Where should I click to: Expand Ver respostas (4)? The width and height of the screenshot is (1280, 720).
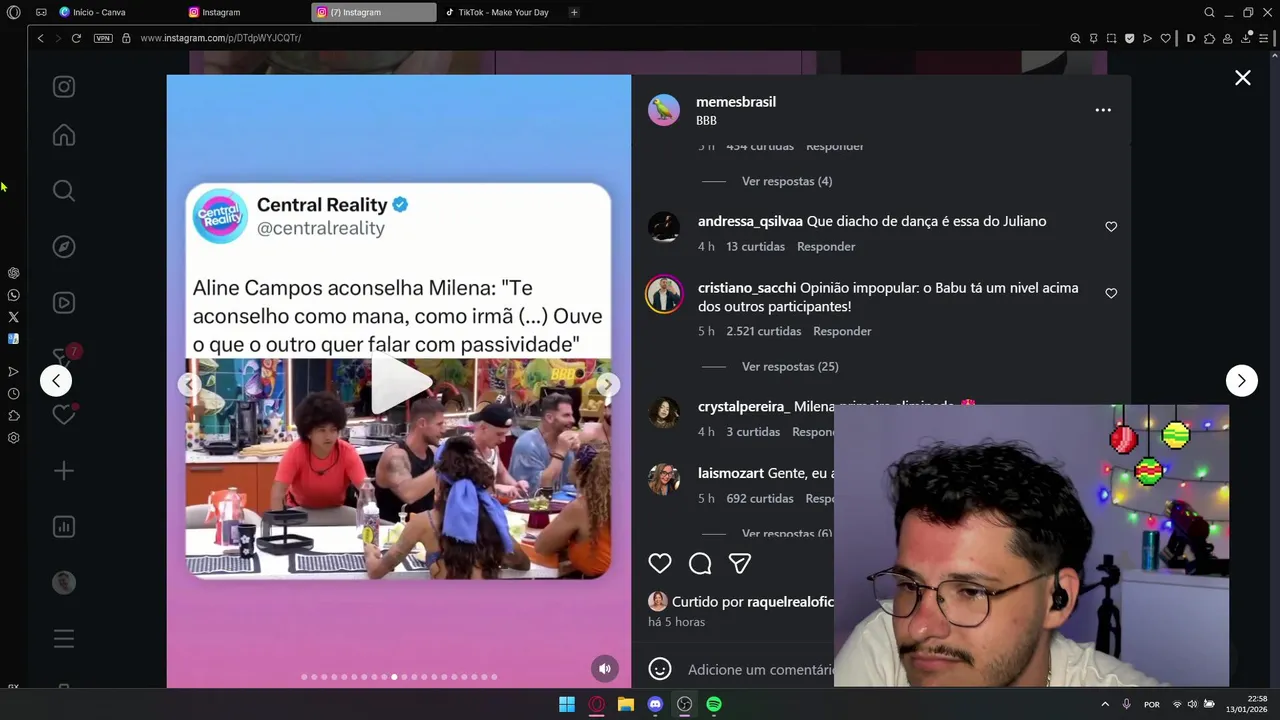[787, 181]
